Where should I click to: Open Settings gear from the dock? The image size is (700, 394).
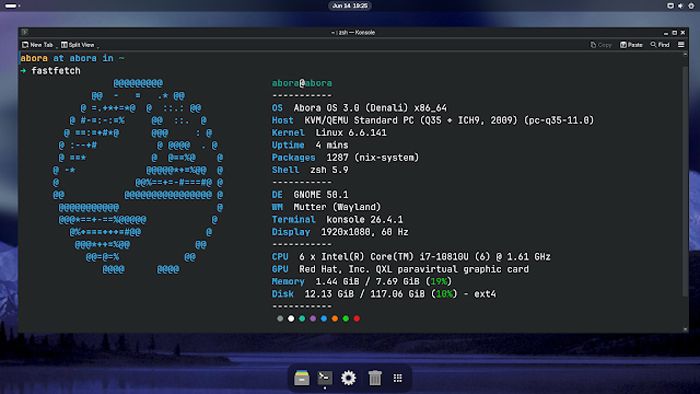348,378
